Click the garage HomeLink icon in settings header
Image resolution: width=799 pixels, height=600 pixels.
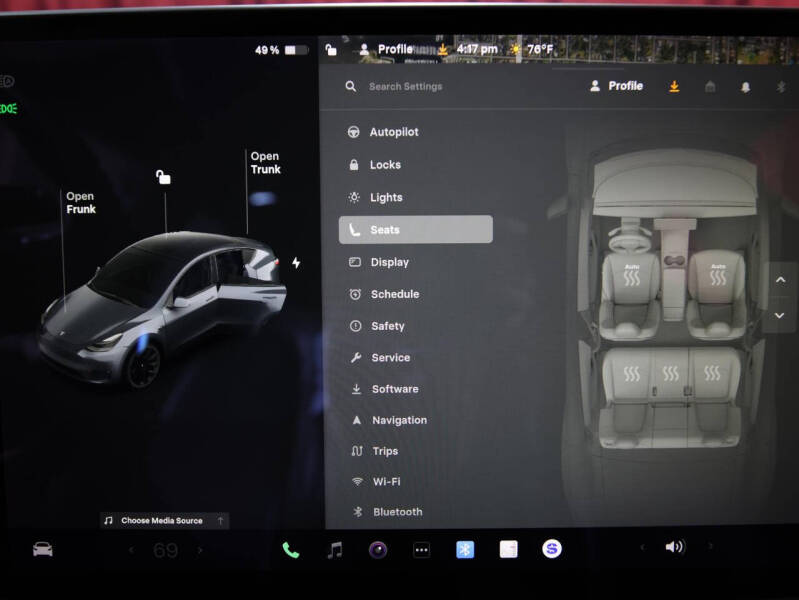pyautogui.click(x=710, y=87)
